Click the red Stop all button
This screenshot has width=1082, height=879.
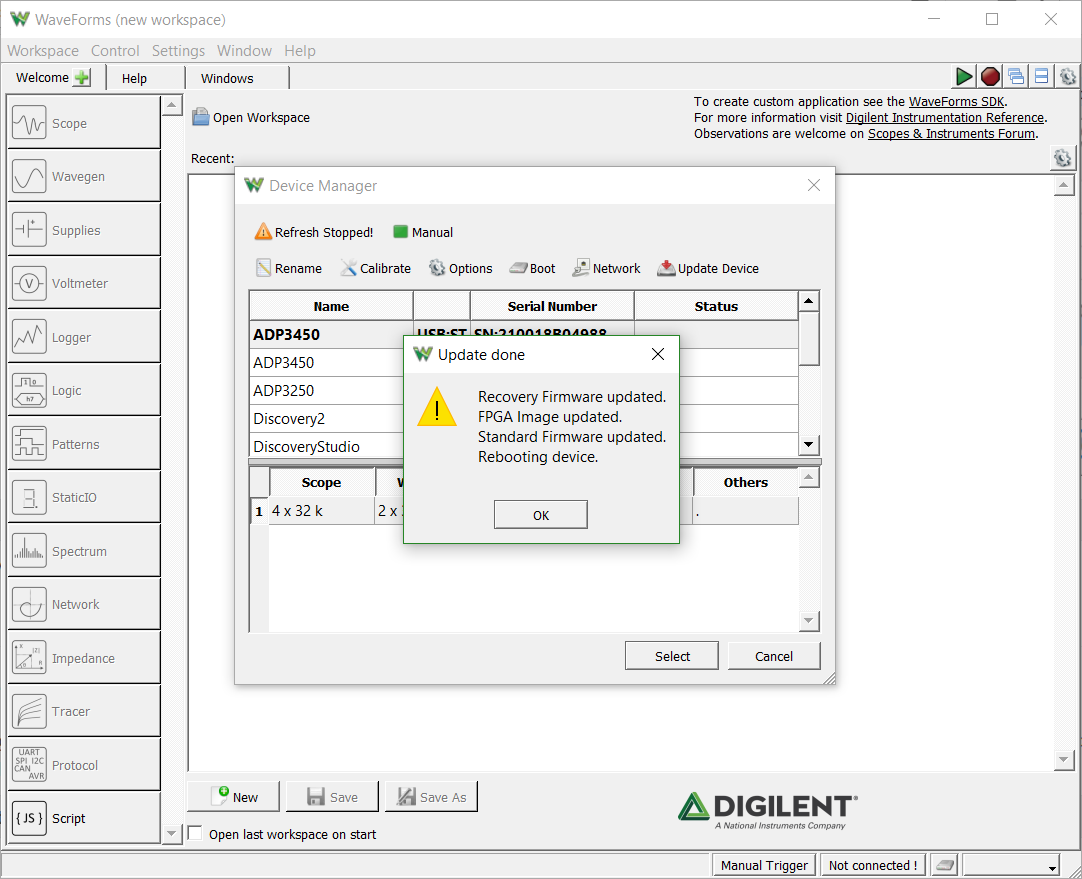(990, 76)
